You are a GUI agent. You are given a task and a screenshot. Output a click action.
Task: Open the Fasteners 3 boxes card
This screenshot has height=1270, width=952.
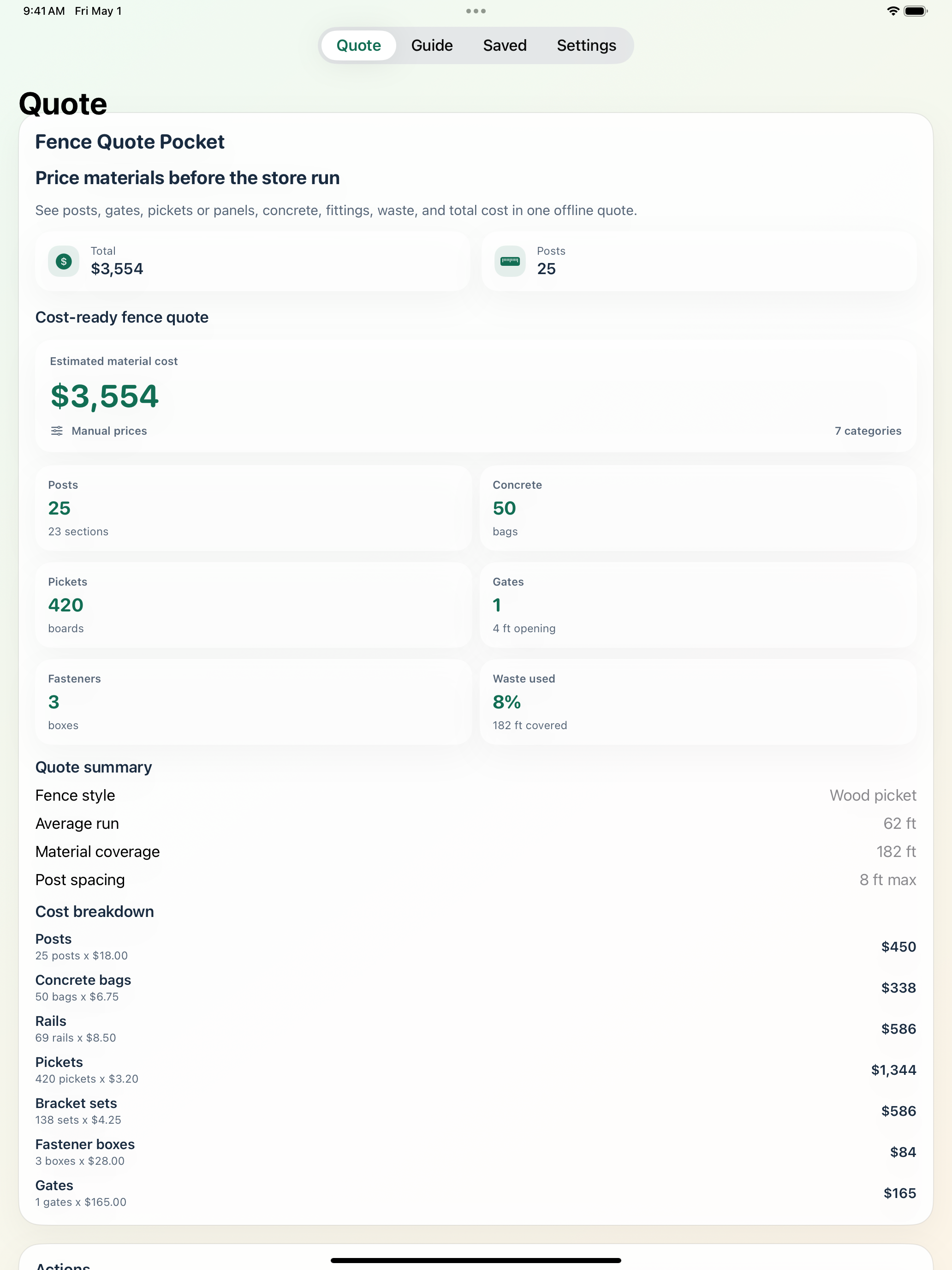click(253, 702)
